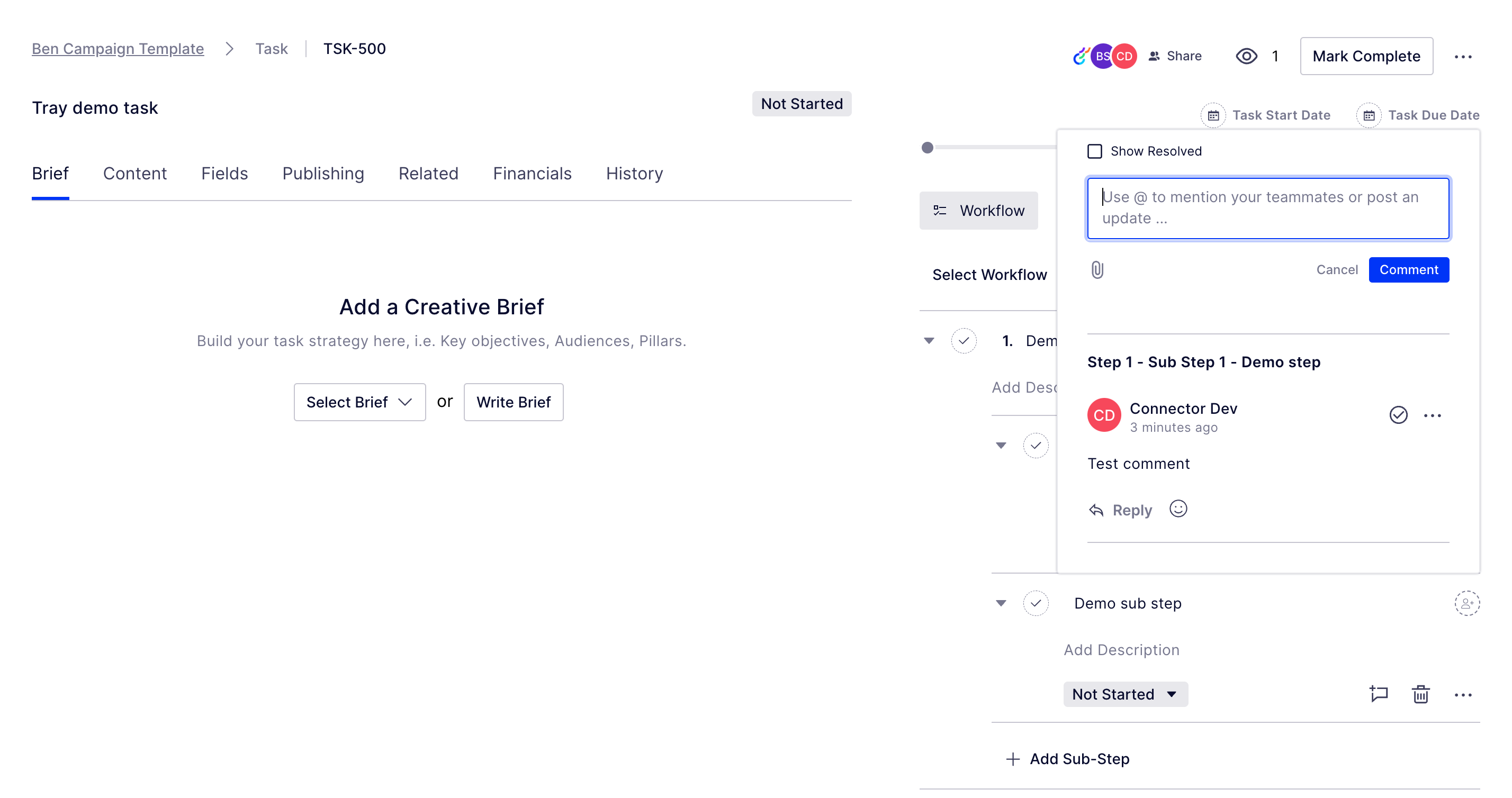1512x798 pixels.
Task: Switch to the Publishing tab
Action: tap(322, 173)
